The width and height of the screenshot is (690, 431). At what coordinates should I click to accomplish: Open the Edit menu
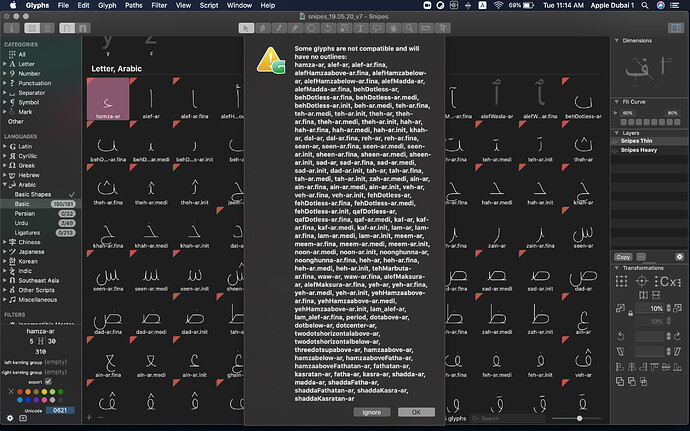tap(83, 5)
